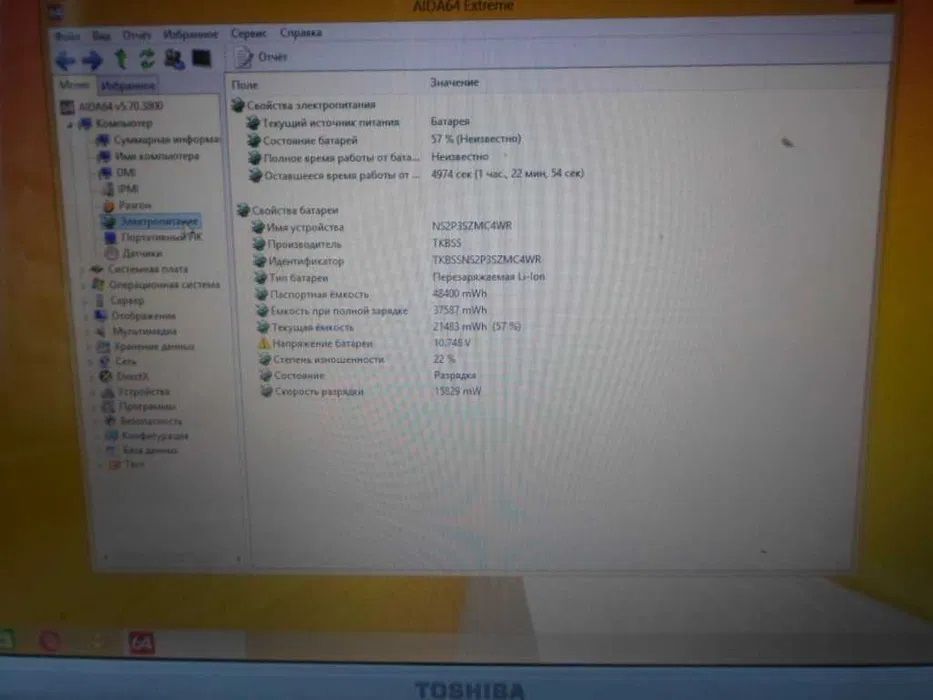933x700 pixels.
Task: Click the Системная плата icon in the tree
Action: click(x=96, y=269)
